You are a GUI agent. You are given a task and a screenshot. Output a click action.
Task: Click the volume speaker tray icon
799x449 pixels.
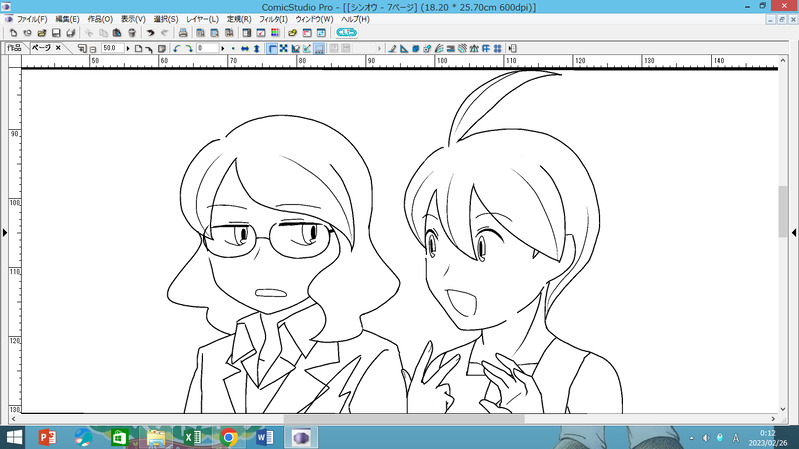(x=706, y=438)
